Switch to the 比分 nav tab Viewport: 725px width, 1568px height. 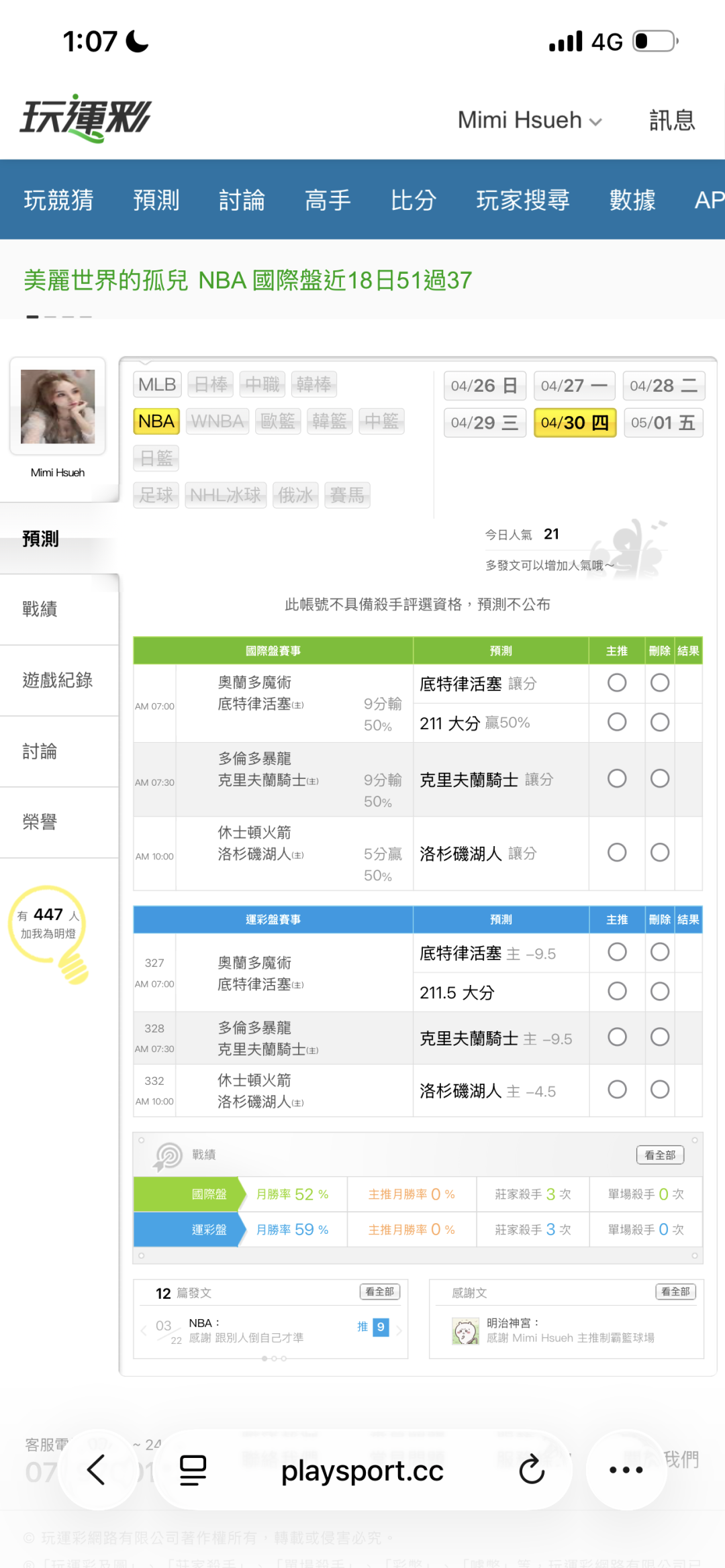[414, 200]
